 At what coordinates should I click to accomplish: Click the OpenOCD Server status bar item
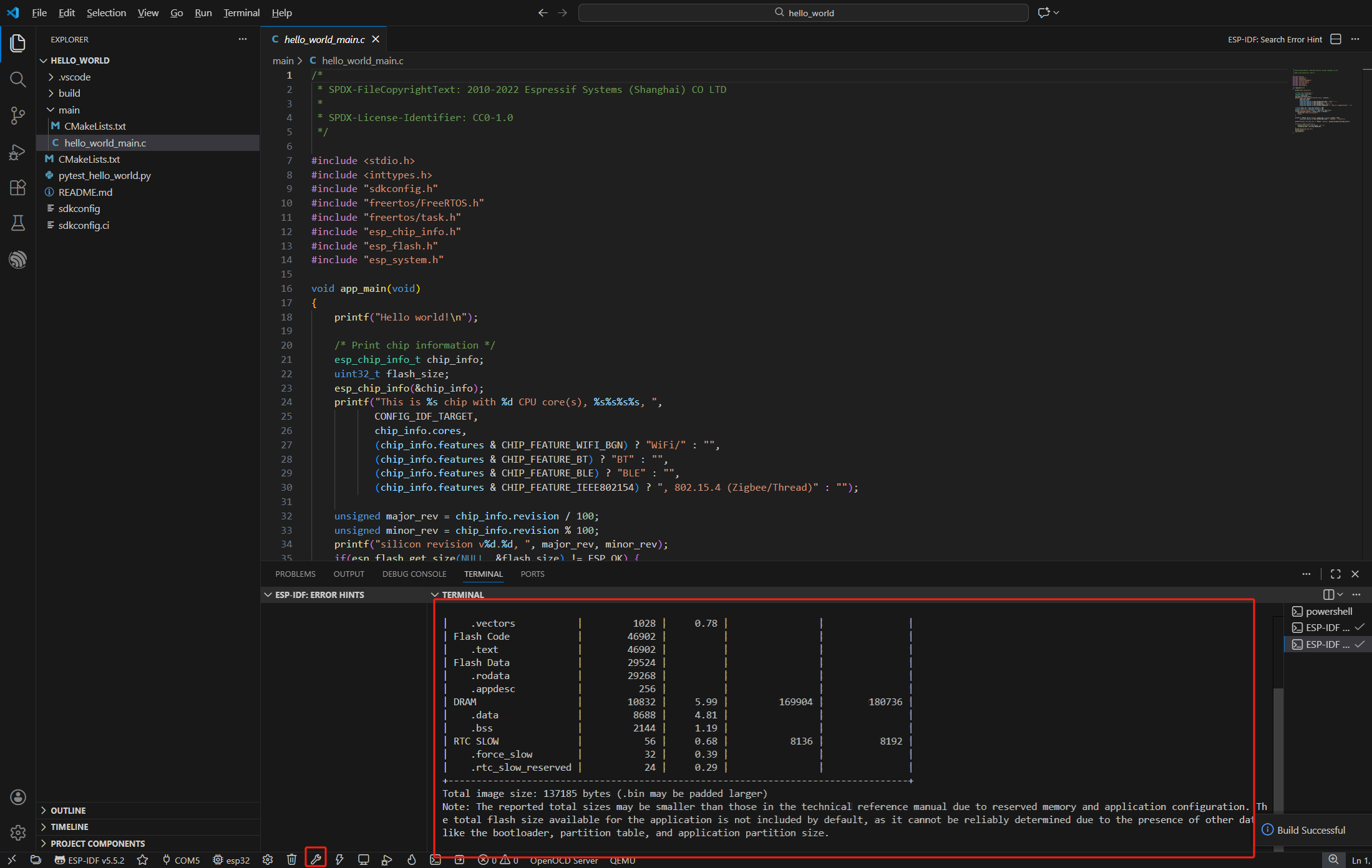point(563,860)
